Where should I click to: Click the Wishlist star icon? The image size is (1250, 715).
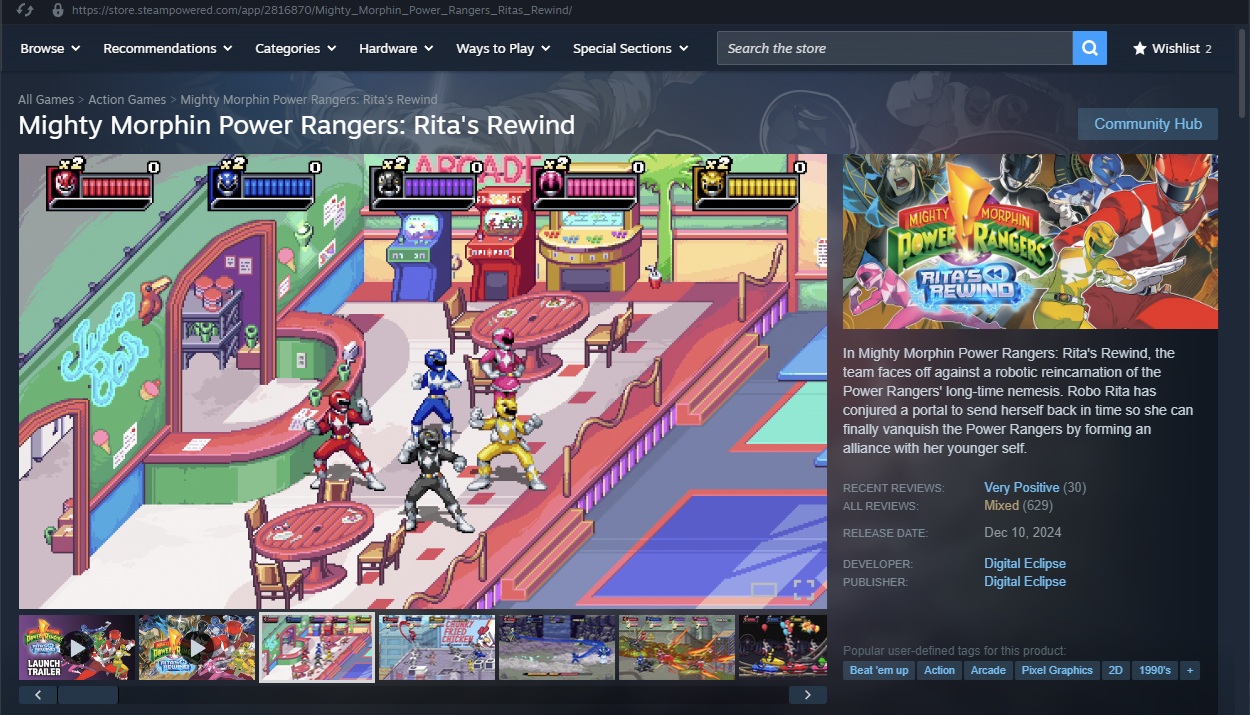(1140, 48)
